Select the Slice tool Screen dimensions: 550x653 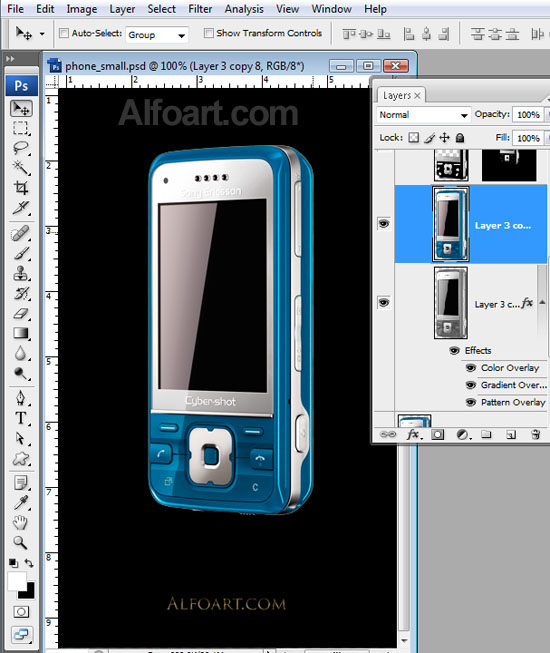pos(21,207)
